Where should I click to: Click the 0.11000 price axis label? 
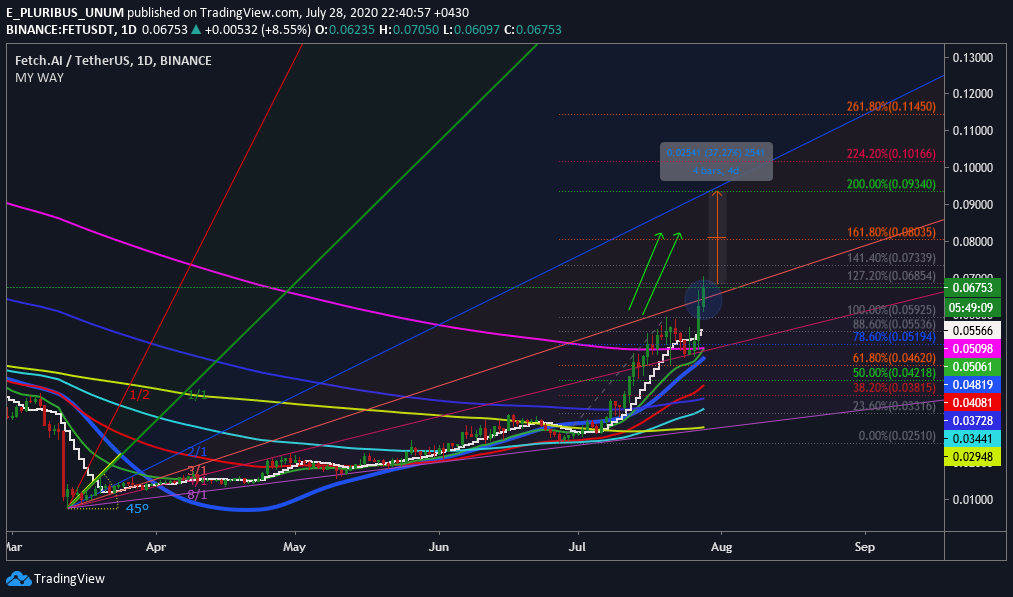pos(972,131)
